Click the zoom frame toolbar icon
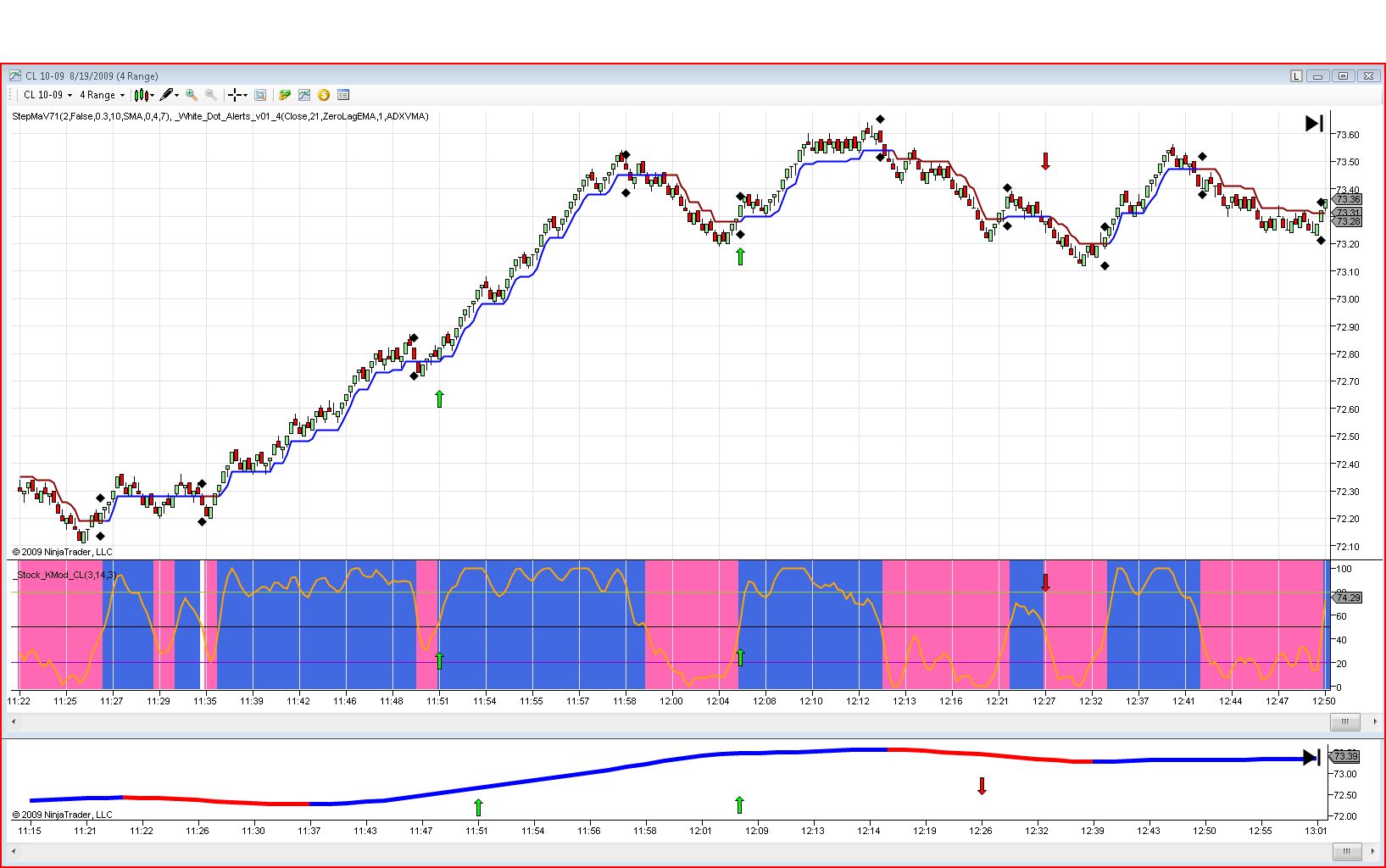Screen dimensions: 1386x868 click(x=260, y=95)
